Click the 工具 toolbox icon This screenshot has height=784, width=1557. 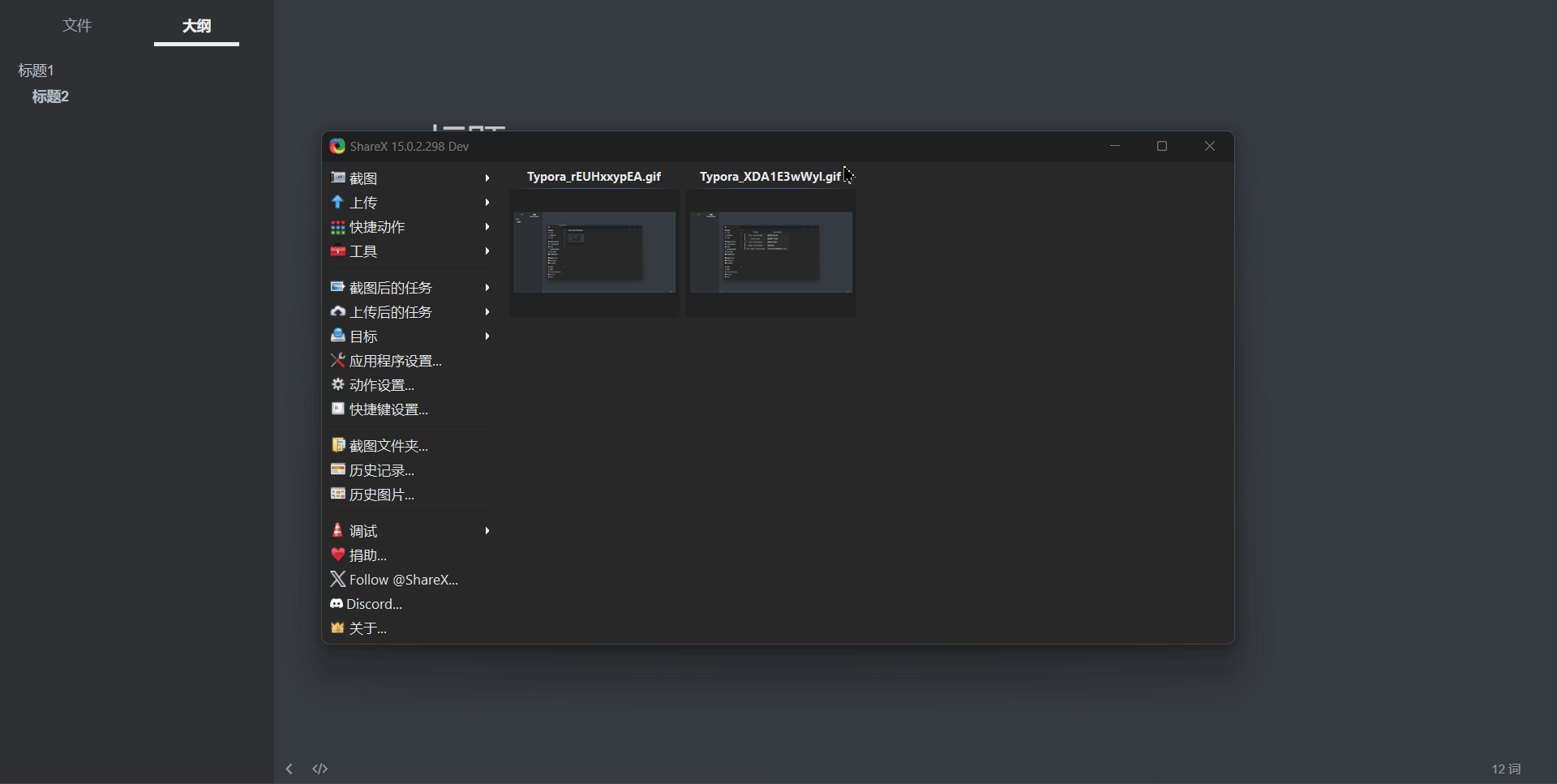tap(338, 251)
